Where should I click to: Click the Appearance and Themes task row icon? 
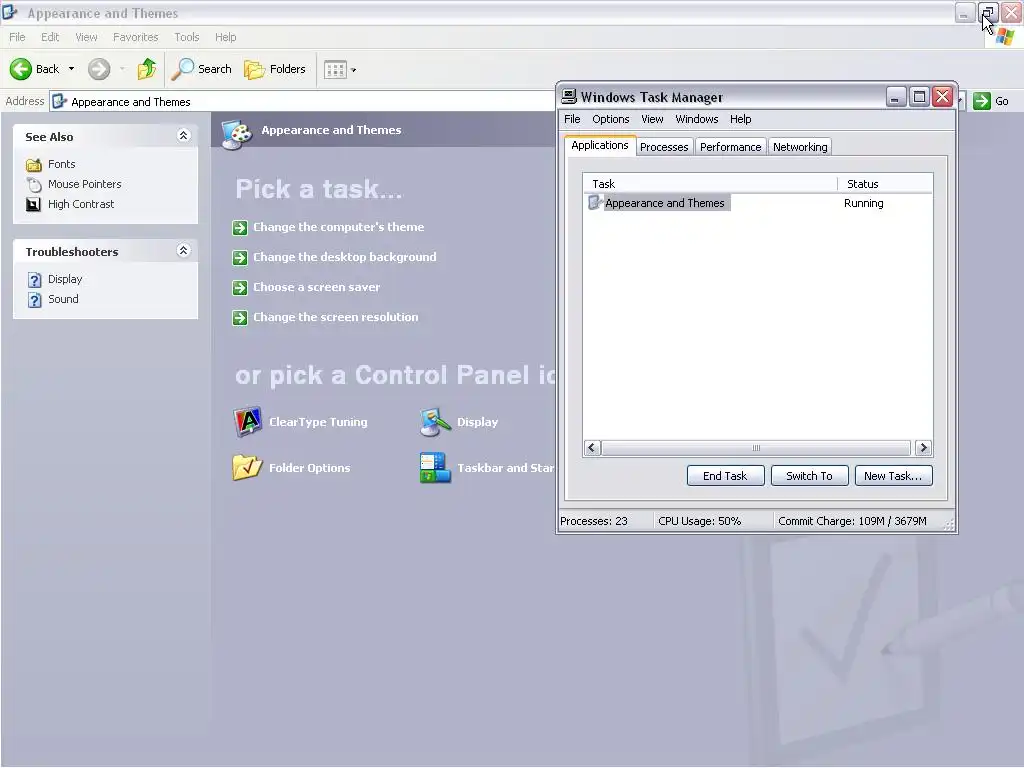pyautogui.click(x=595, y=202)
